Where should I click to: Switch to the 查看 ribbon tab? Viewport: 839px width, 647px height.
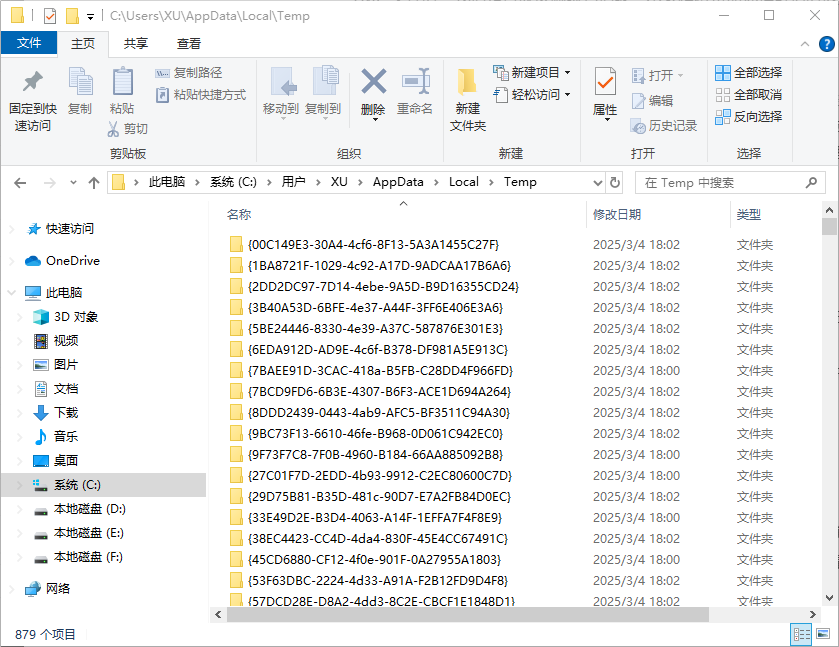(x=188, y=43)
